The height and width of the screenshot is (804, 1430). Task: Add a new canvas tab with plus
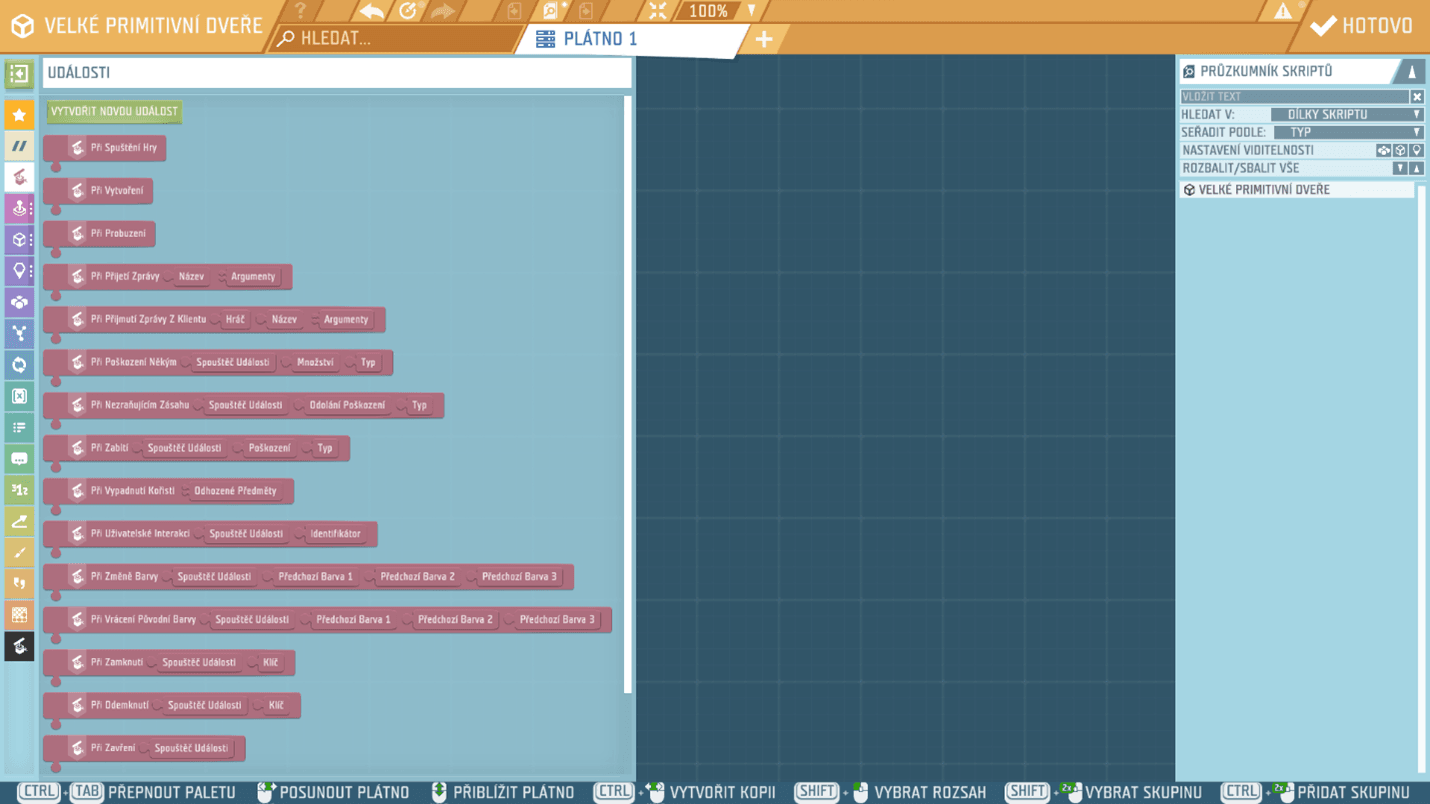(x=764, y=40)
